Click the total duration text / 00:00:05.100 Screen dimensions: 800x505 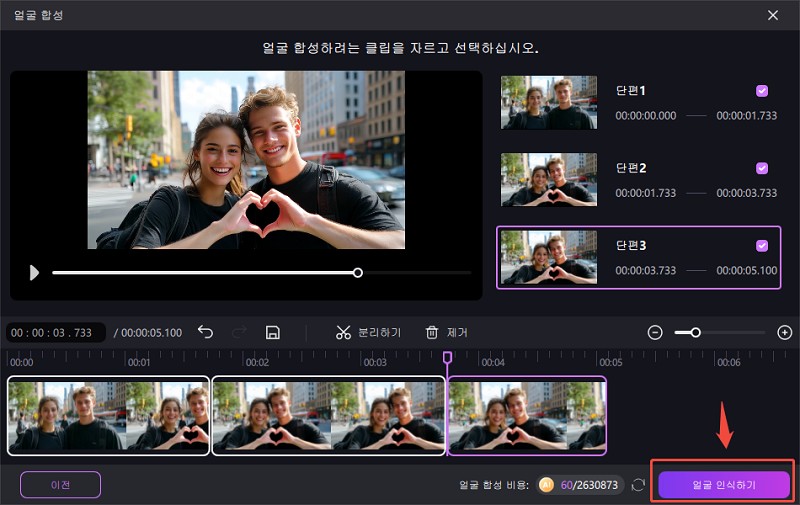[148, 333]
